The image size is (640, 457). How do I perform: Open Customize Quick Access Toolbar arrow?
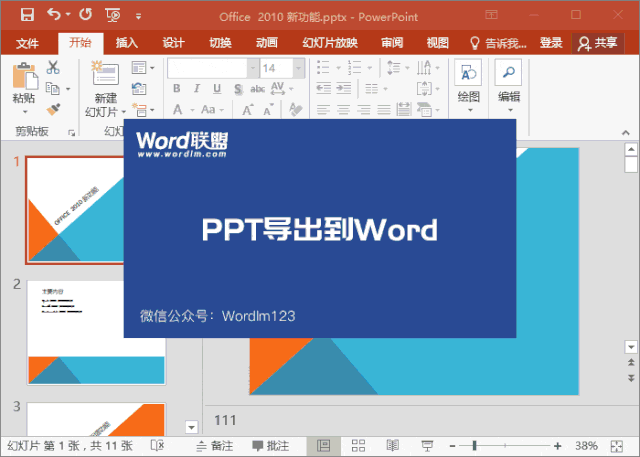(139, 17)
